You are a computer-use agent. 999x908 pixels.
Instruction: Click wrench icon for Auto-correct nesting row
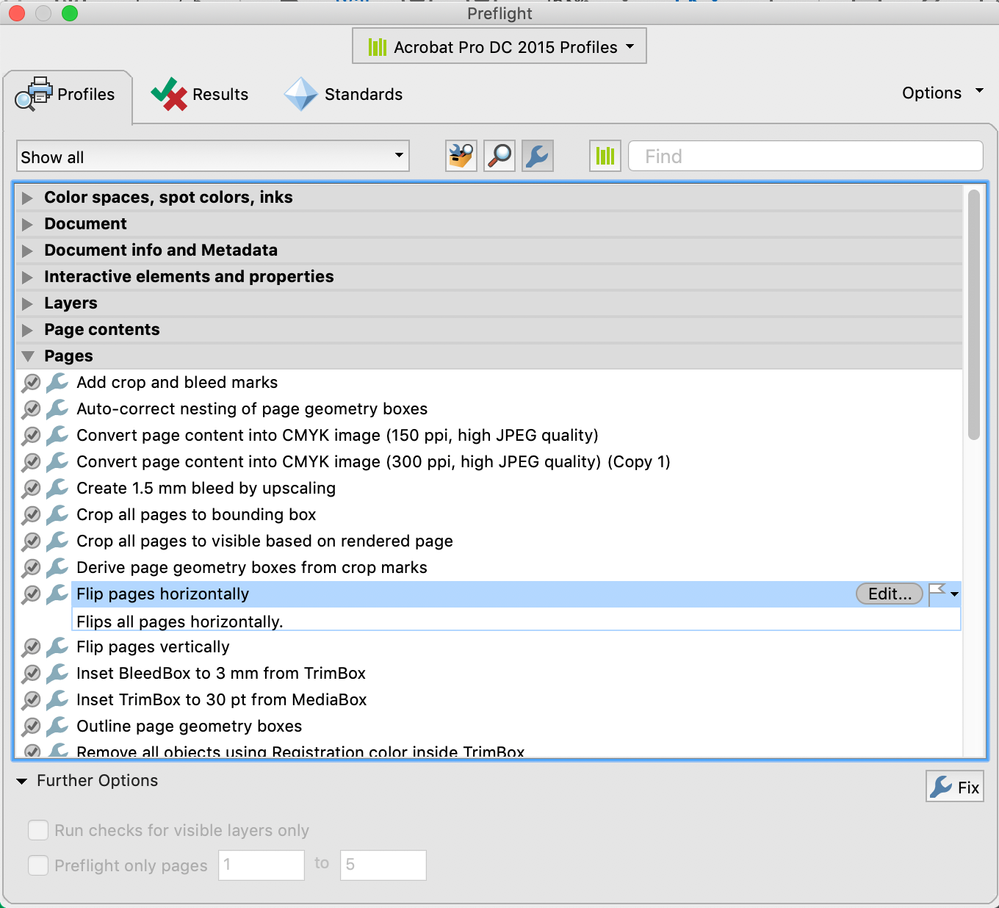[57, 408]
